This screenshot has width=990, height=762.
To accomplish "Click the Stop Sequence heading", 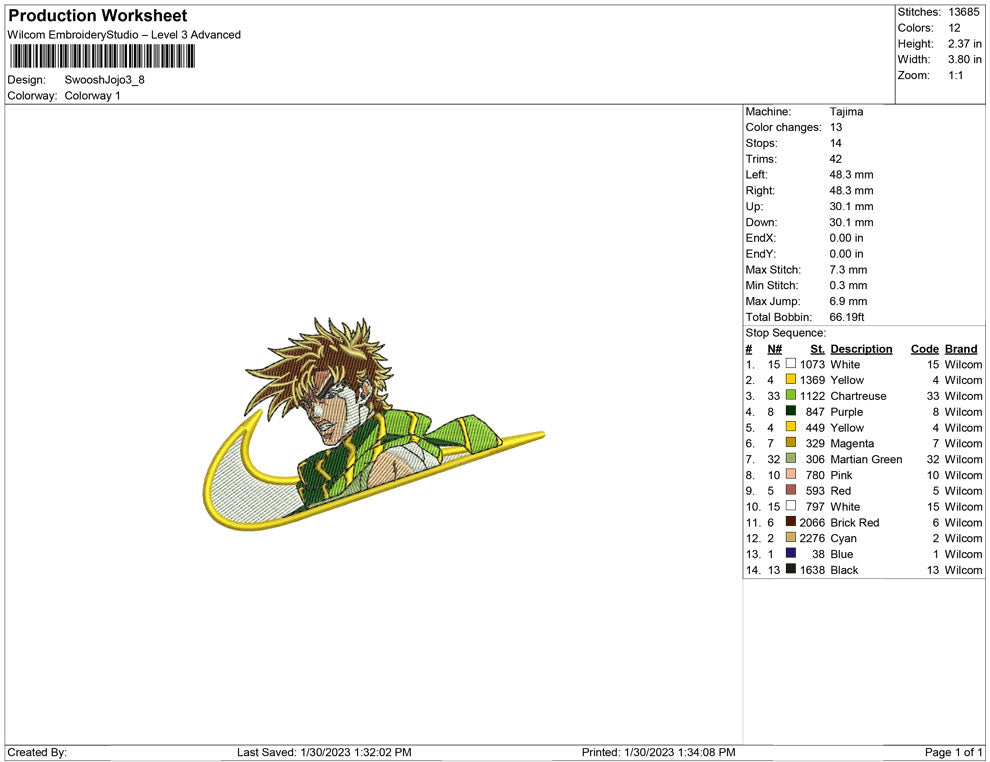I will pyautogui.click(x=785, y=333).
